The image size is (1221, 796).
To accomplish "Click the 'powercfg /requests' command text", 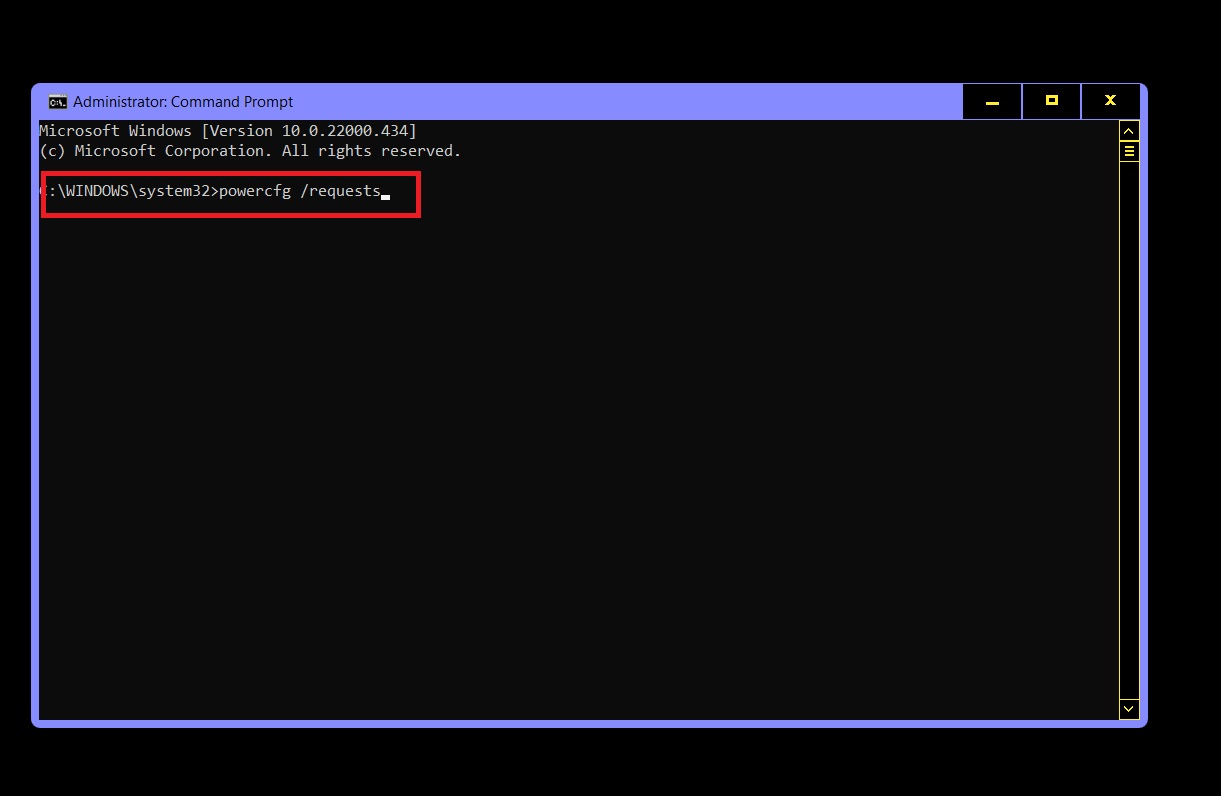I will pos(300,191).
